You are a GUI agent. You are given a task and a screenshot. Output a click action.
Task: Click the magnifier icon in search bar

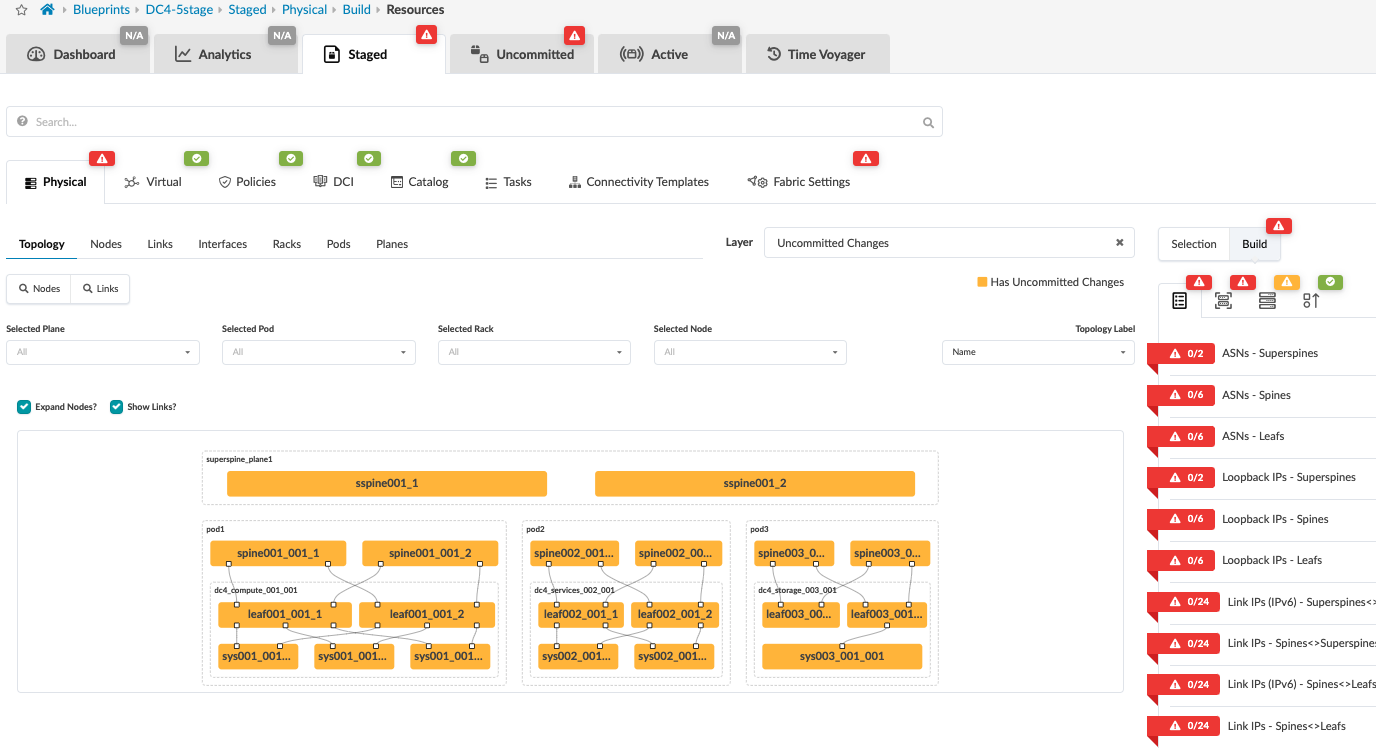point(928,122)
